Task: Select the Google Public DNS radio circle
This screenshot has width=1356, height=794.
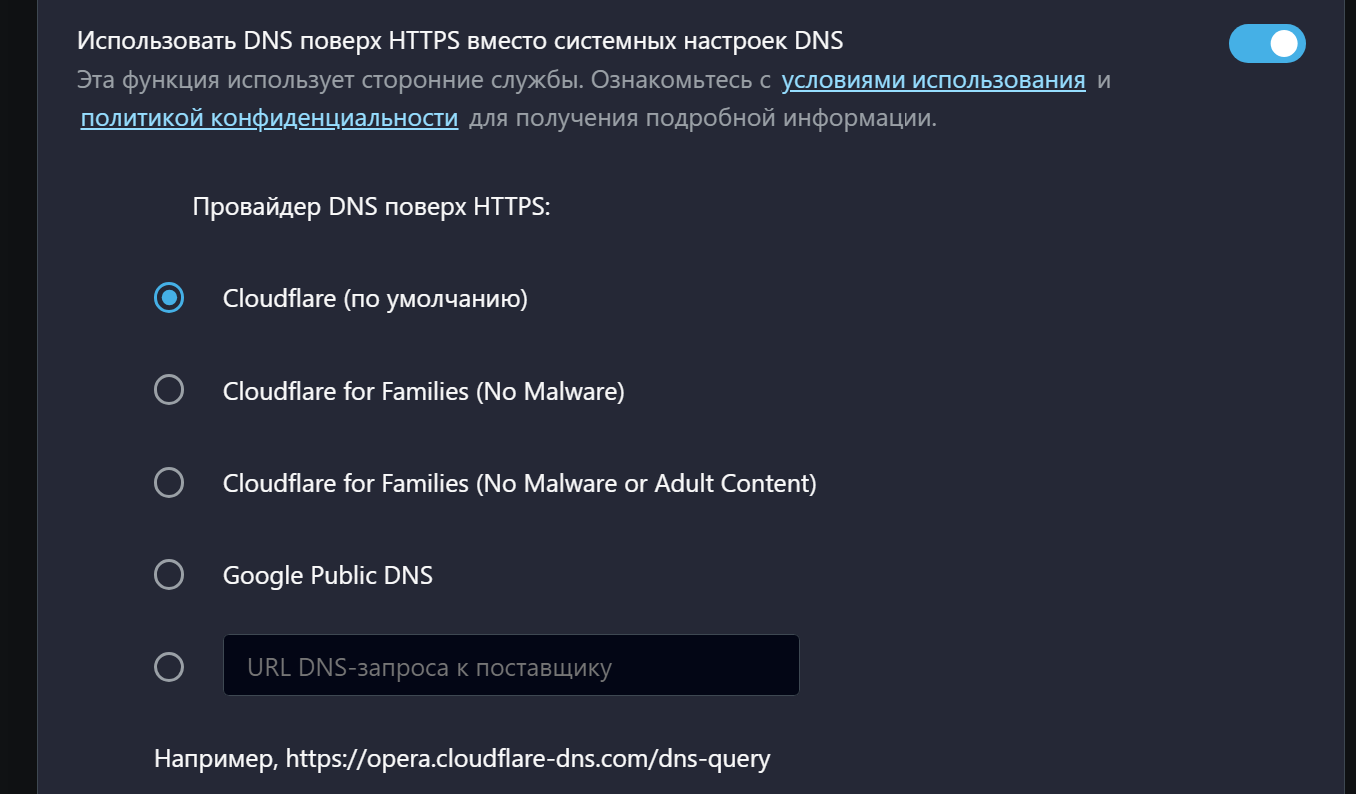Action: (x=169, y=575)
